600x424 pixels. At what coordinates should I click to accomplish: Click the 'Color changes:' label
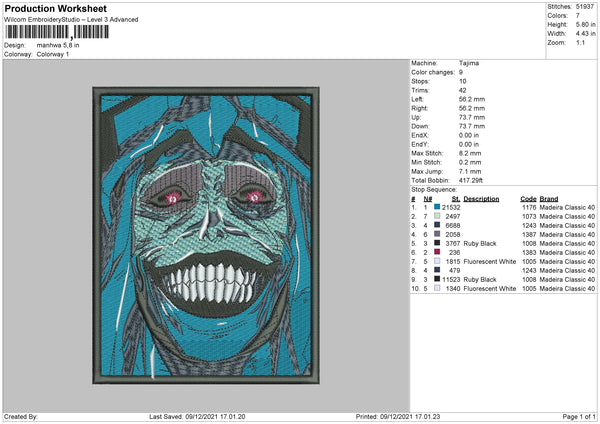433,72
